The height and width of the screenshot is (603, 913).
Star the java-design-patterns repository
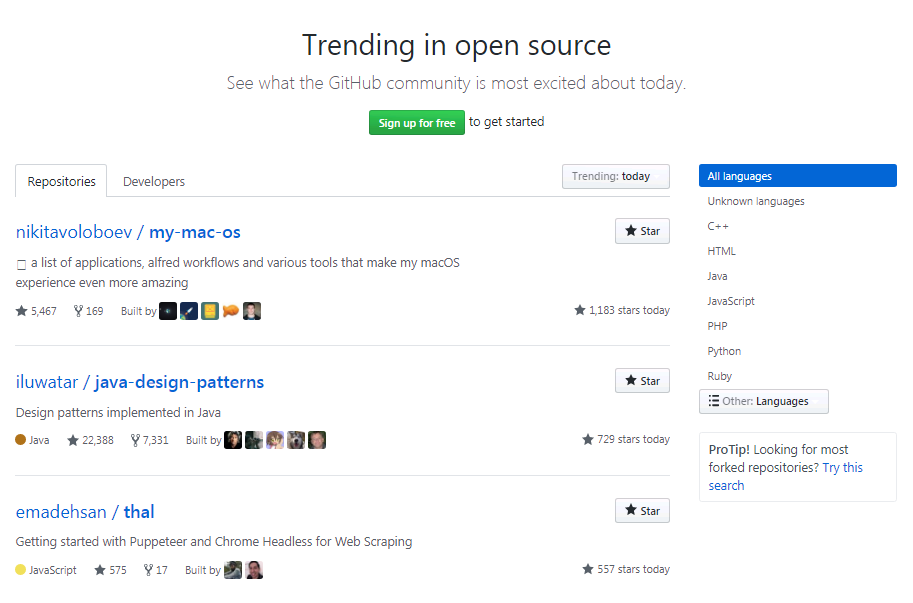pos(641,380)
